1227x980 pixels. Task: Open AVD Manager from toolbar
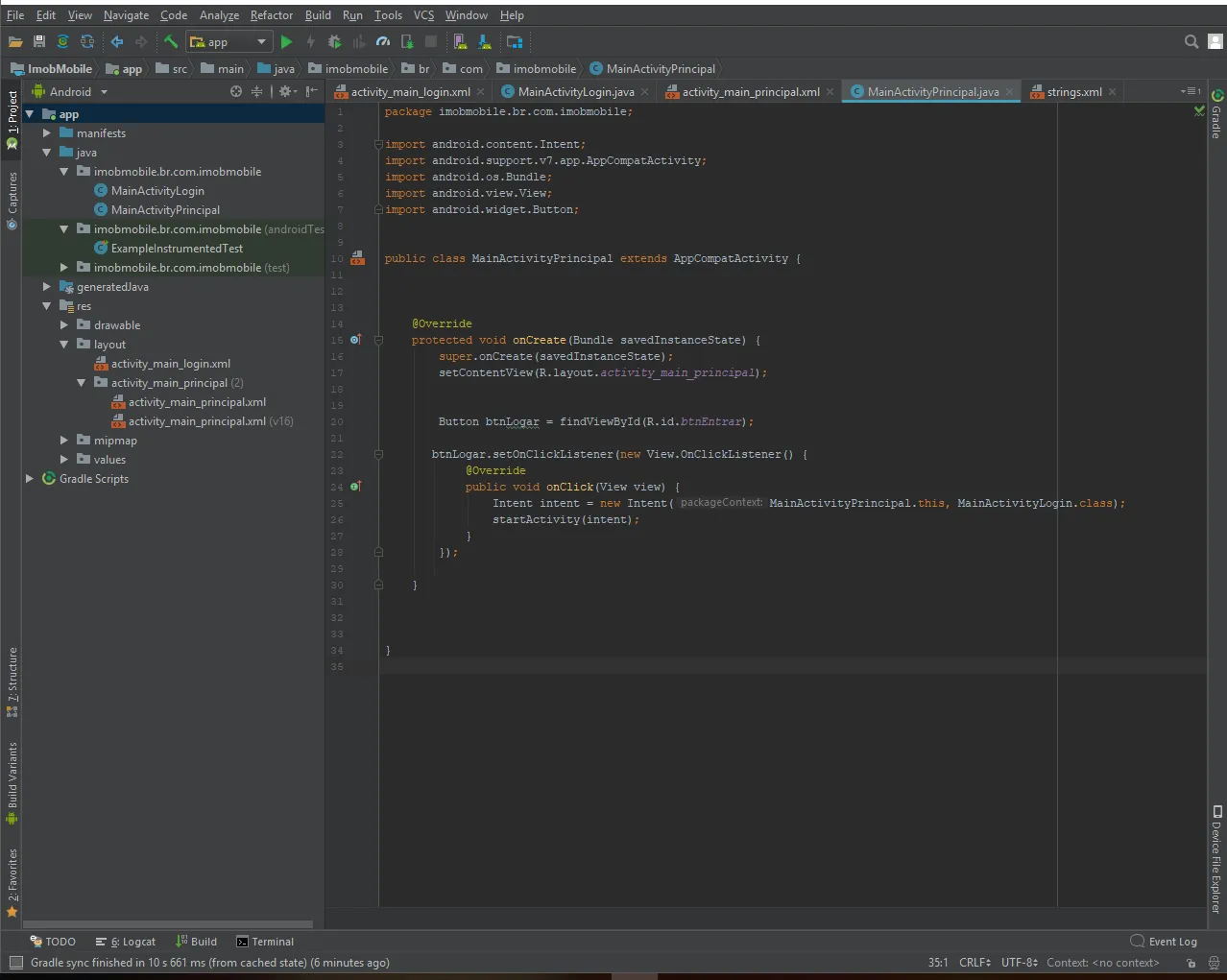pyautogui.click(x=460, y=41)
